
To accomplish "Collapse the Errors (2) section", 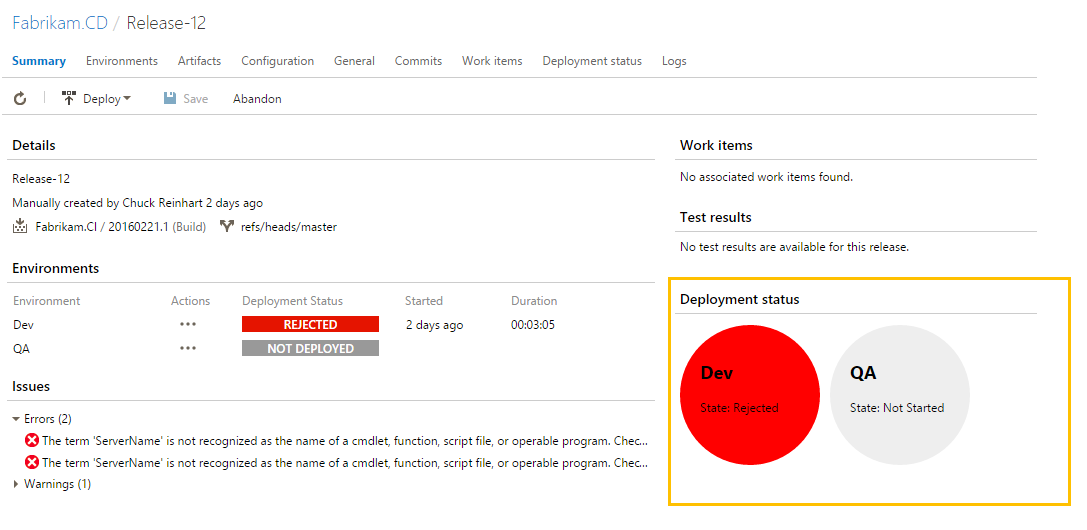I will 17,419.
